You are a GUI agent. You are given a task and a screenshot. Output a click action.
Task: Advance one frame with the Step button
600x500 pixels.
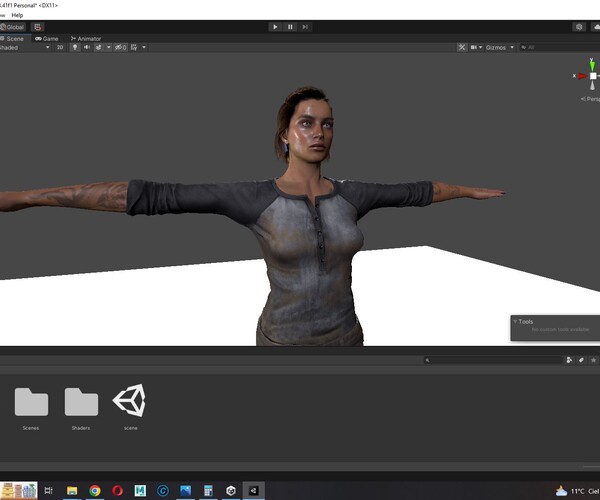coord(305,27)
